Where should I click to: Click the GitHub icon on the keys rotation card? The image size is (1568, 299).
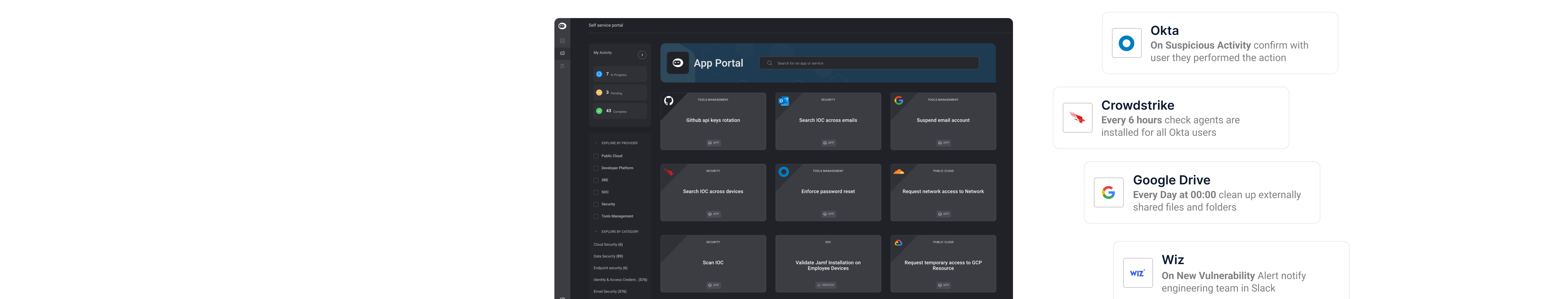668,101
